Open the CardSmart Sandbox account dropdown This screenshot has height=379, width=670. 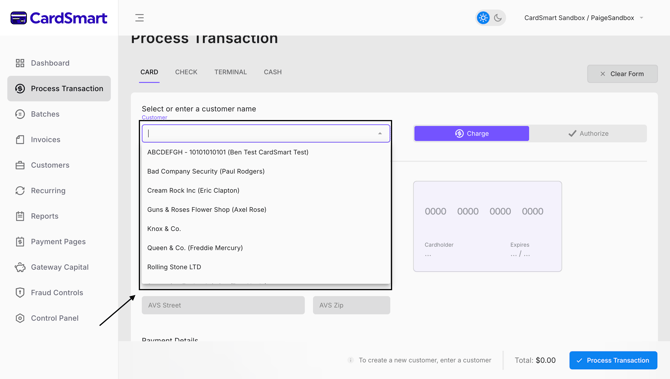pos(584,18)
